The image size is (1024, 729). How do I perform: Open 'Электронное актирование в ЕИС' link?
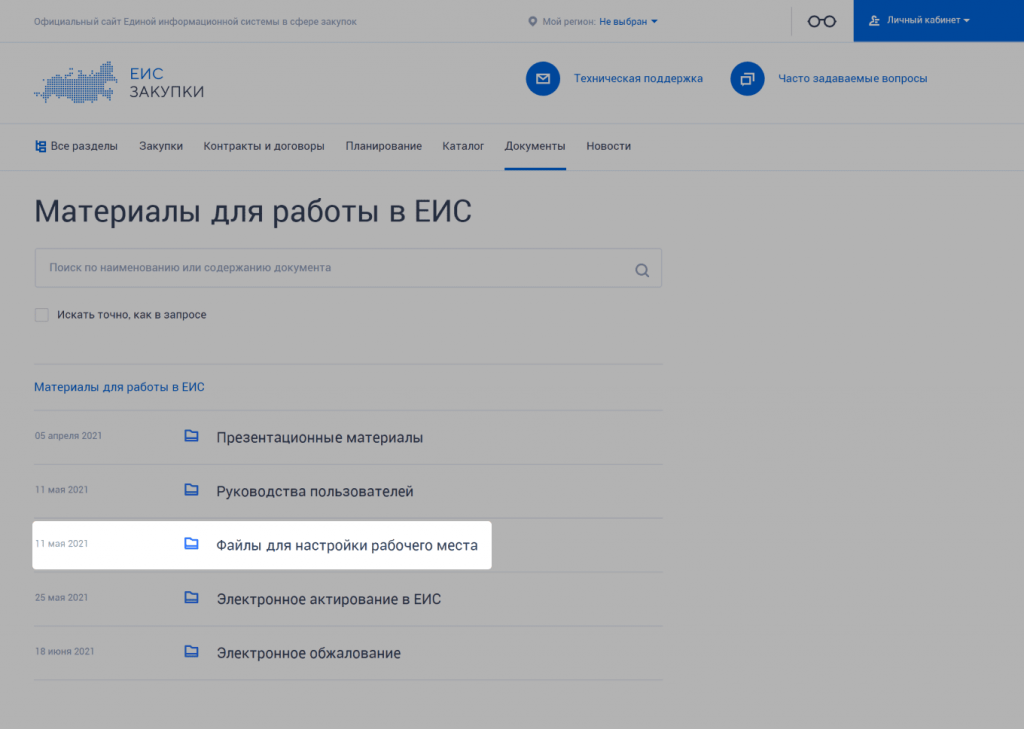pyautogui.click(x=328, y=599)
